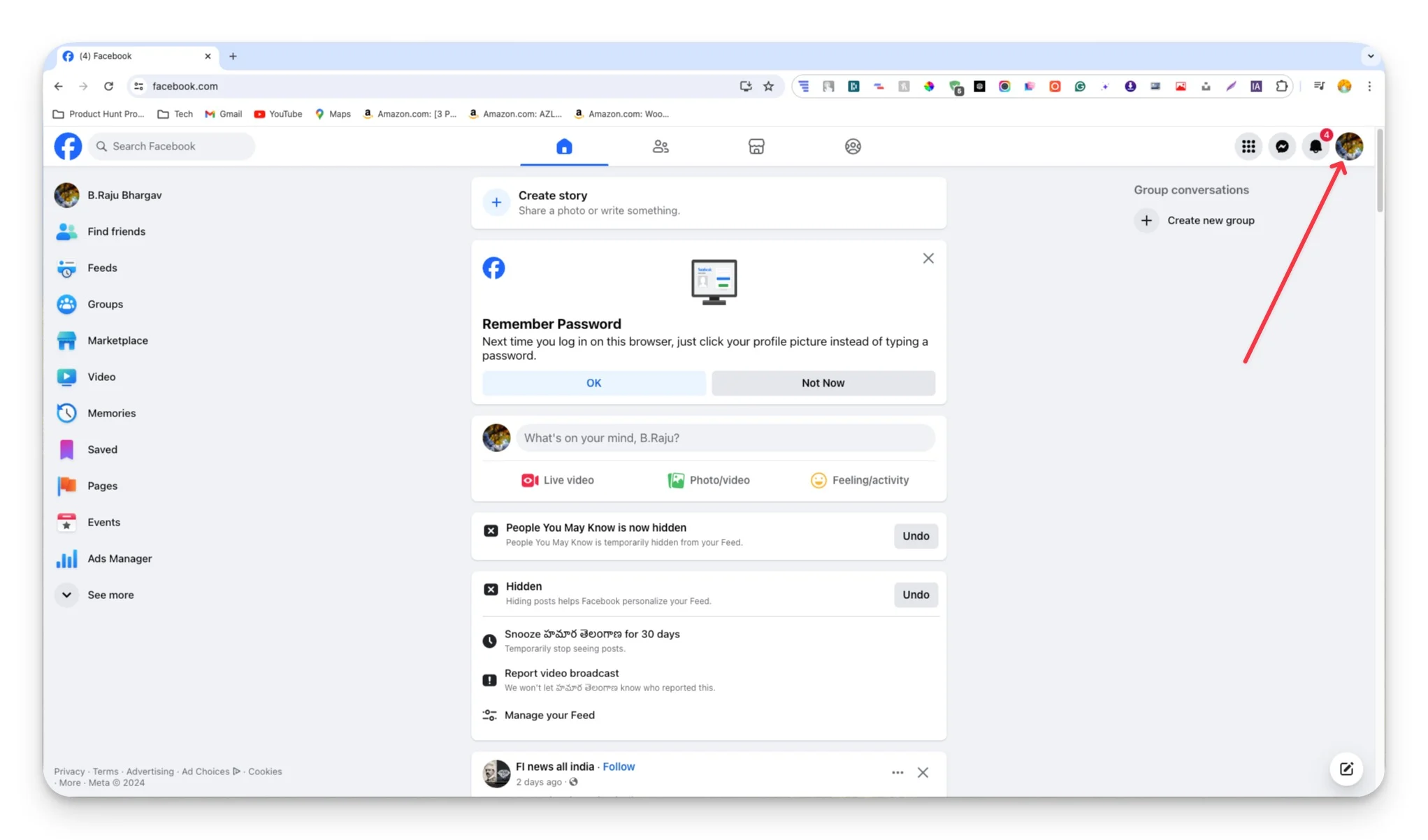Open the Gaming controller icon tab
The height and width of the screenshot is (840, 1428).
point(853,146)
